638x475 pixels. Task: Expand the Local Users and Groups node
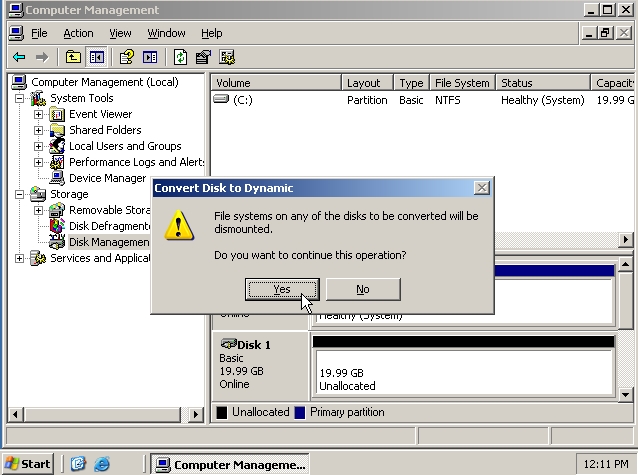(38, 146)
